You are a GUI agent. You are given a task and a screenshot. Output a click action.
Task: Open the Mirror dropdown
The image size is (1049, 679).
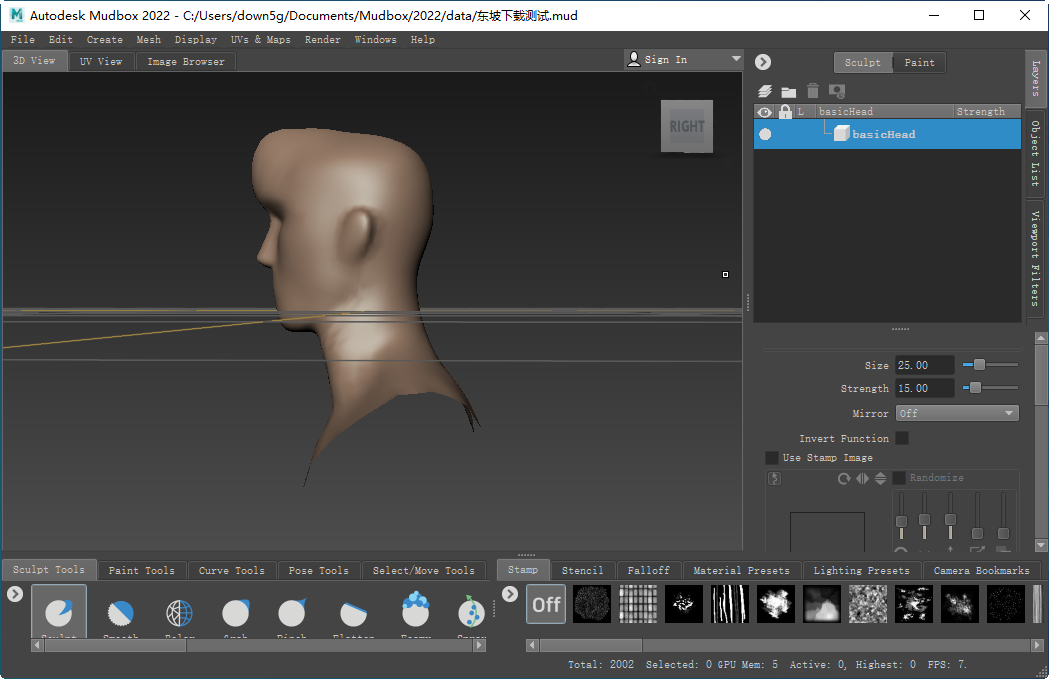(x=957, y=412)
